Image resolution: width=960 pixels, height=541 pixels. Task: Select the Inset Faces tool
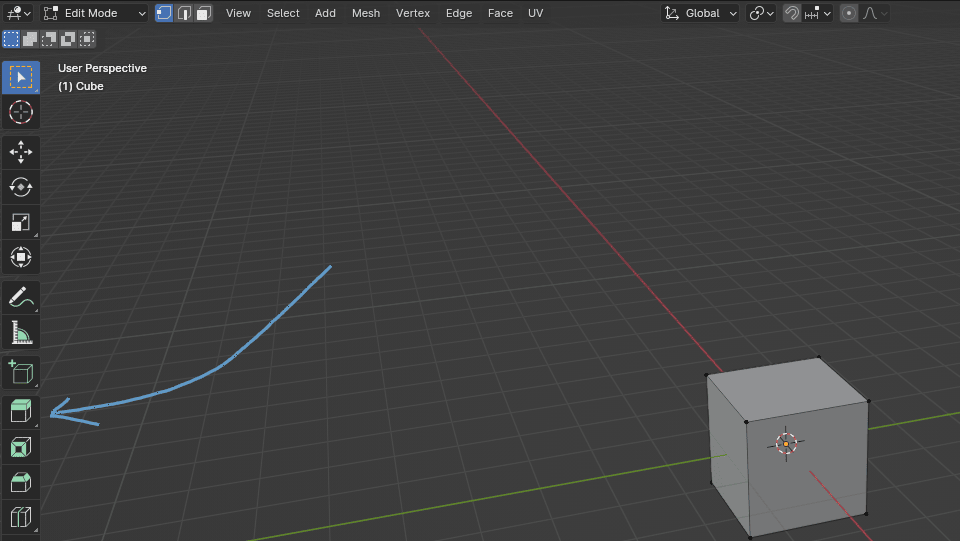pyautogui.click(x=21, y=446)
